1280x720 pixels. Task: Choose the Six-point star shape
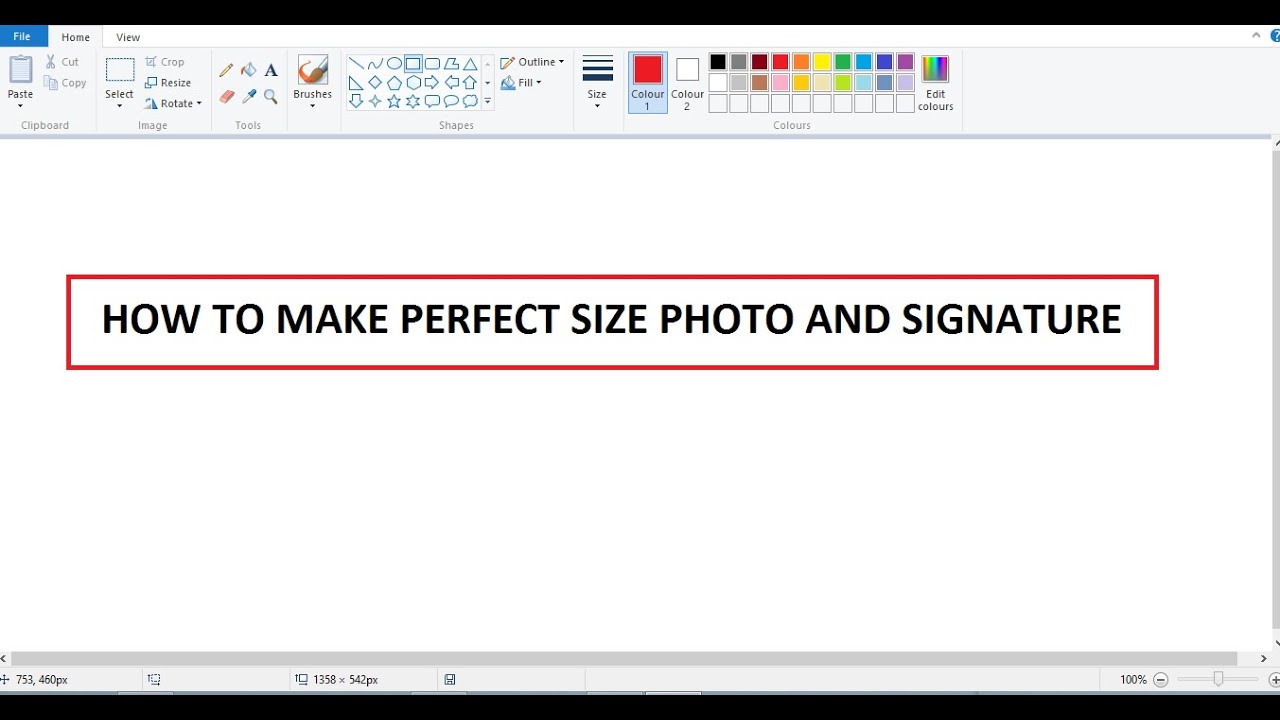click(x=413, y=101)
